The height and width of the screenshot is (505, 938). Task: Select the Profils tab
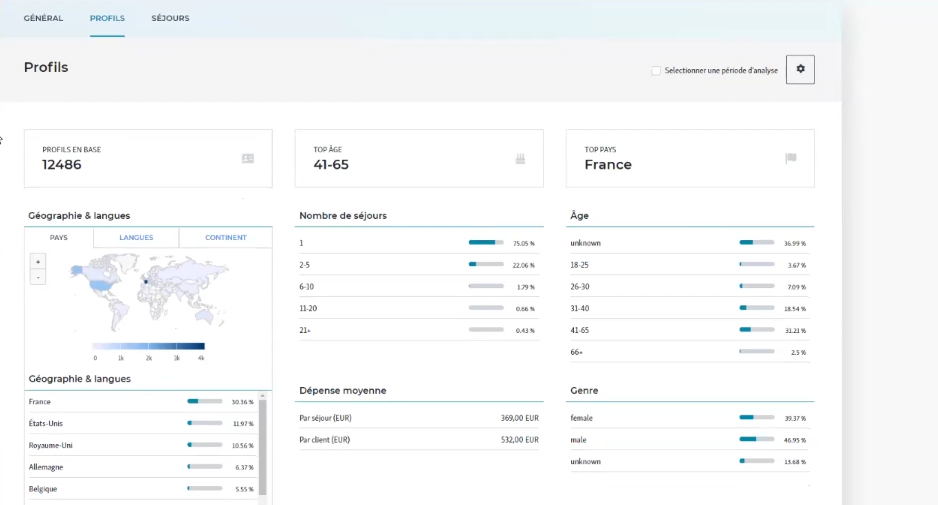coord(107,18)
